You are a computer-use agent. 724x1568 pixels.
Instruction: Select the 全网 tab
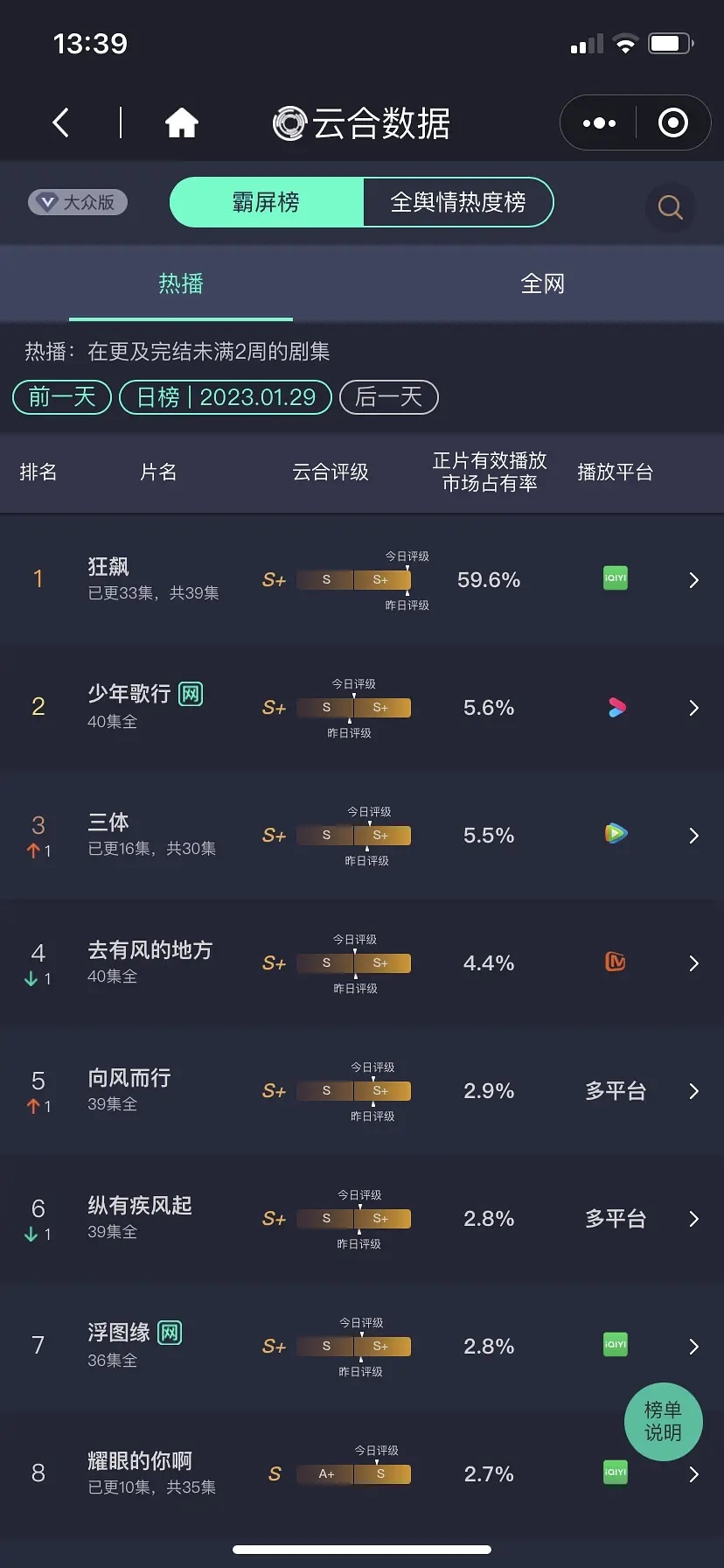542,283
